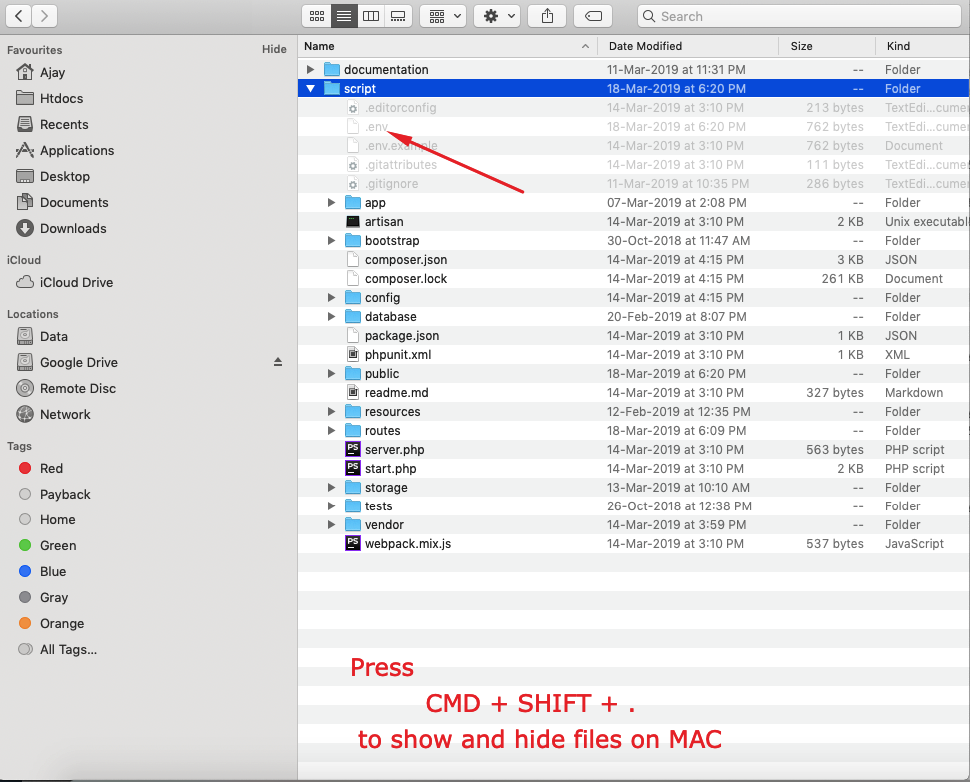This screenshot has width=970, height=782.
Task: Hide the Favourites sidebar section
Action: [x=274, y=49]
